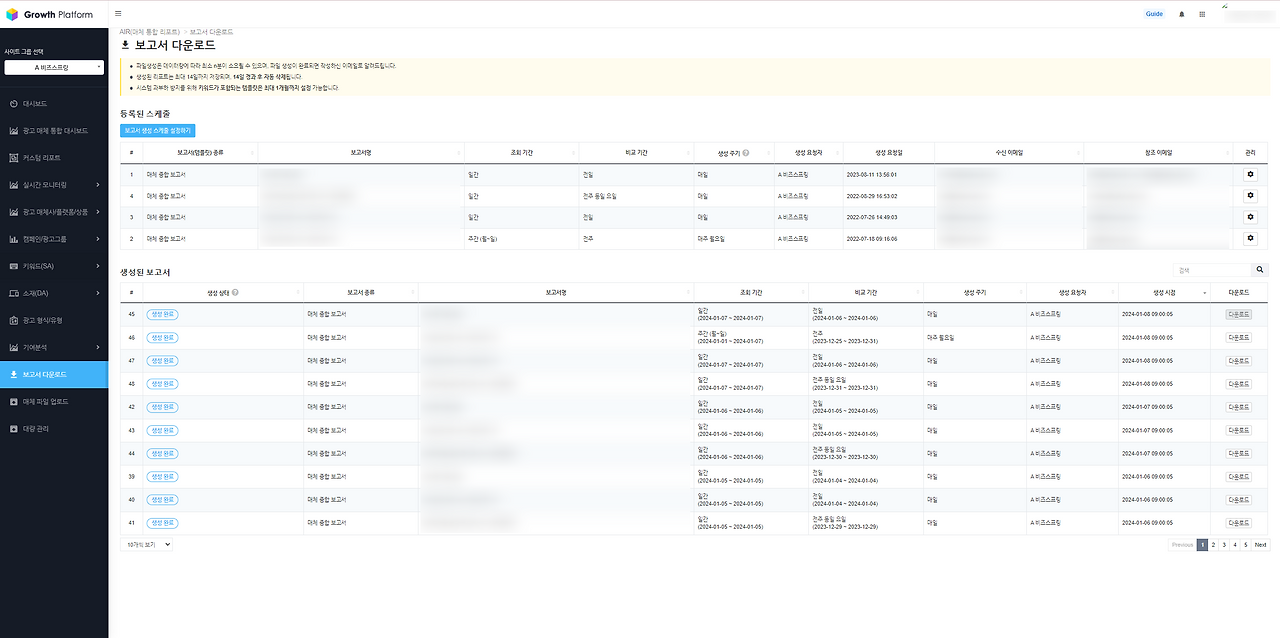Download report number 45
The height and width of the screenshot is (638, 1280).
pyautogui.click(x=1238, y=314)
